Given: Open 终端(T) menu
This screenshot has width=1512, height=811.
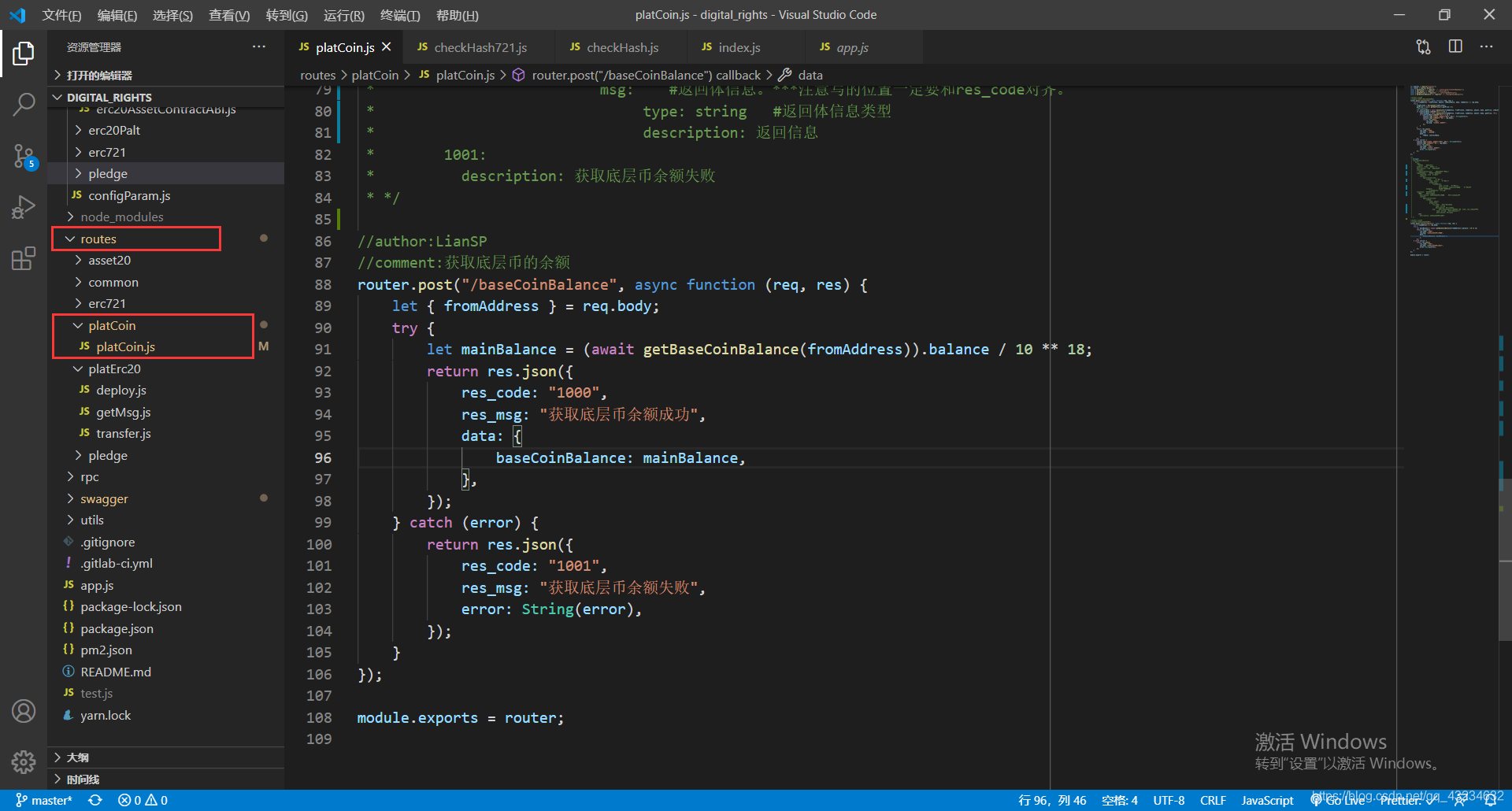Looking at the screenshot, I should click(x=400, y=15).
